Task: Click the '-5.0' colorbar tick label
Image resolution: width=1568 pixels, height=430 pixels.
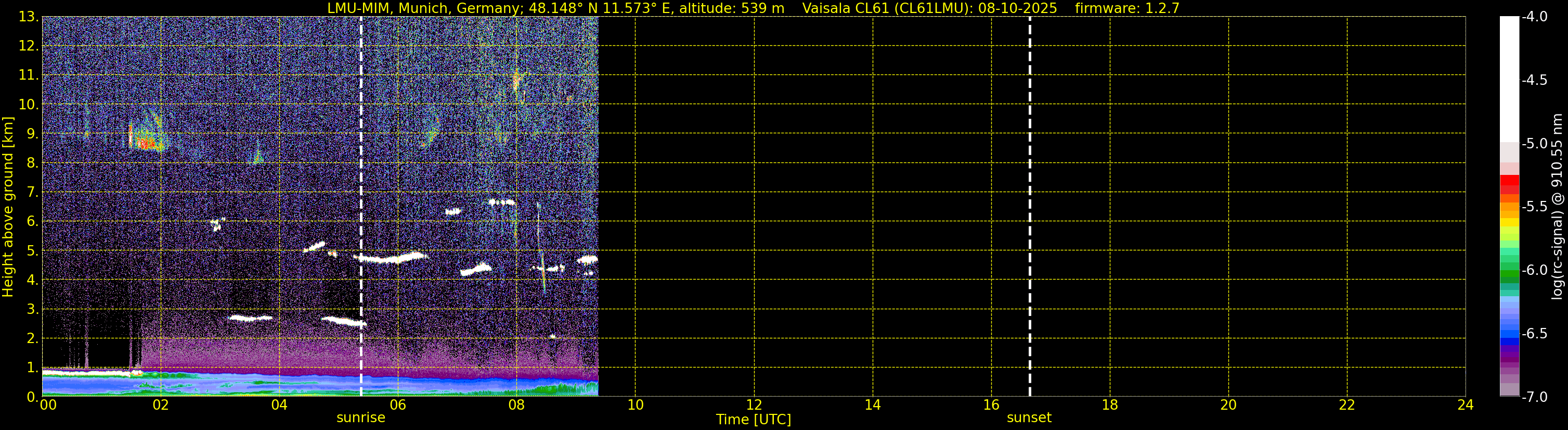Action: [x=1534, y=143]
